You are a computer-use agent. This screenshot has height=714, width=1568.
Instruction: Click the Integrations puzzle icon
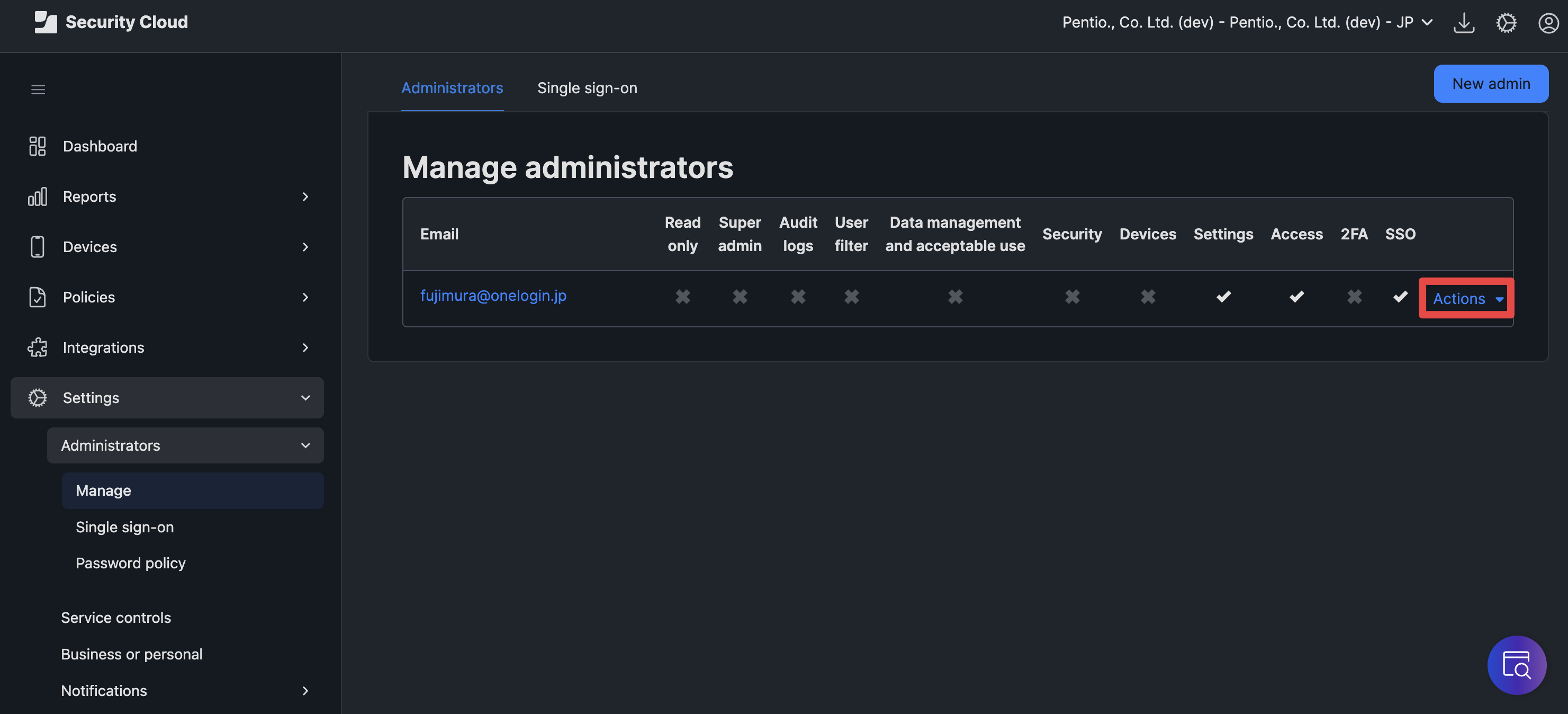[37, 347]
